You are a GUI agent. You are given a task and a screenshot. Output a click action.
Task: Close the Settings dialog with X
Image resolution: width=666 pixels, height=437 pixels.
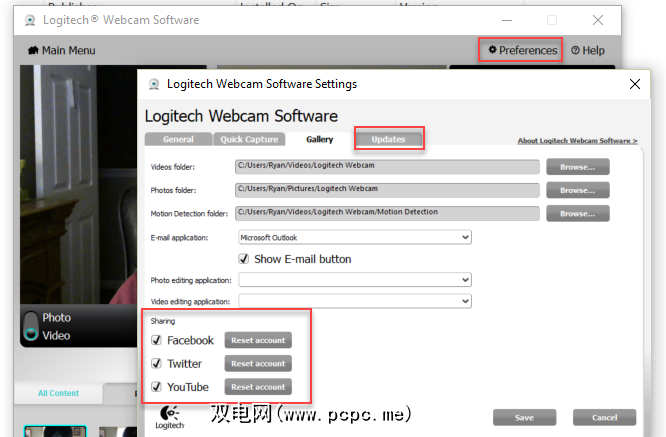(x=635, y=84)
